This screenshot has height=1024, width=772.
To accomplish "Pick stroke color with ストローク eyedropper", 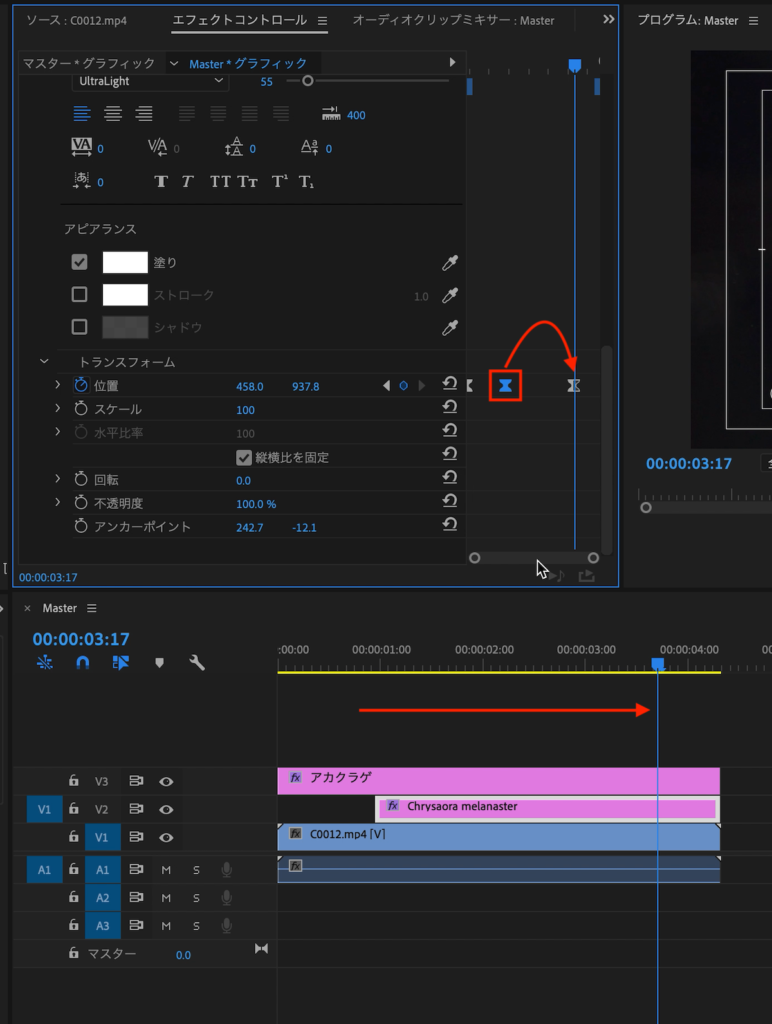I will tap(449, 295).
